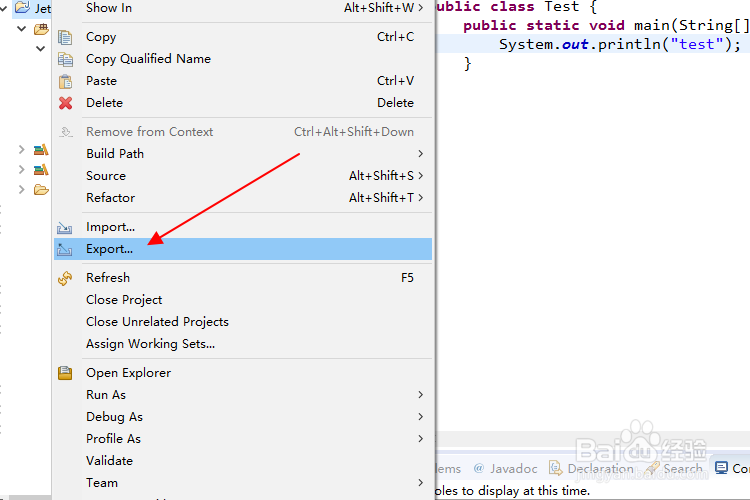
Task: Click the red Delete X icon
Action: coord(66,103)
